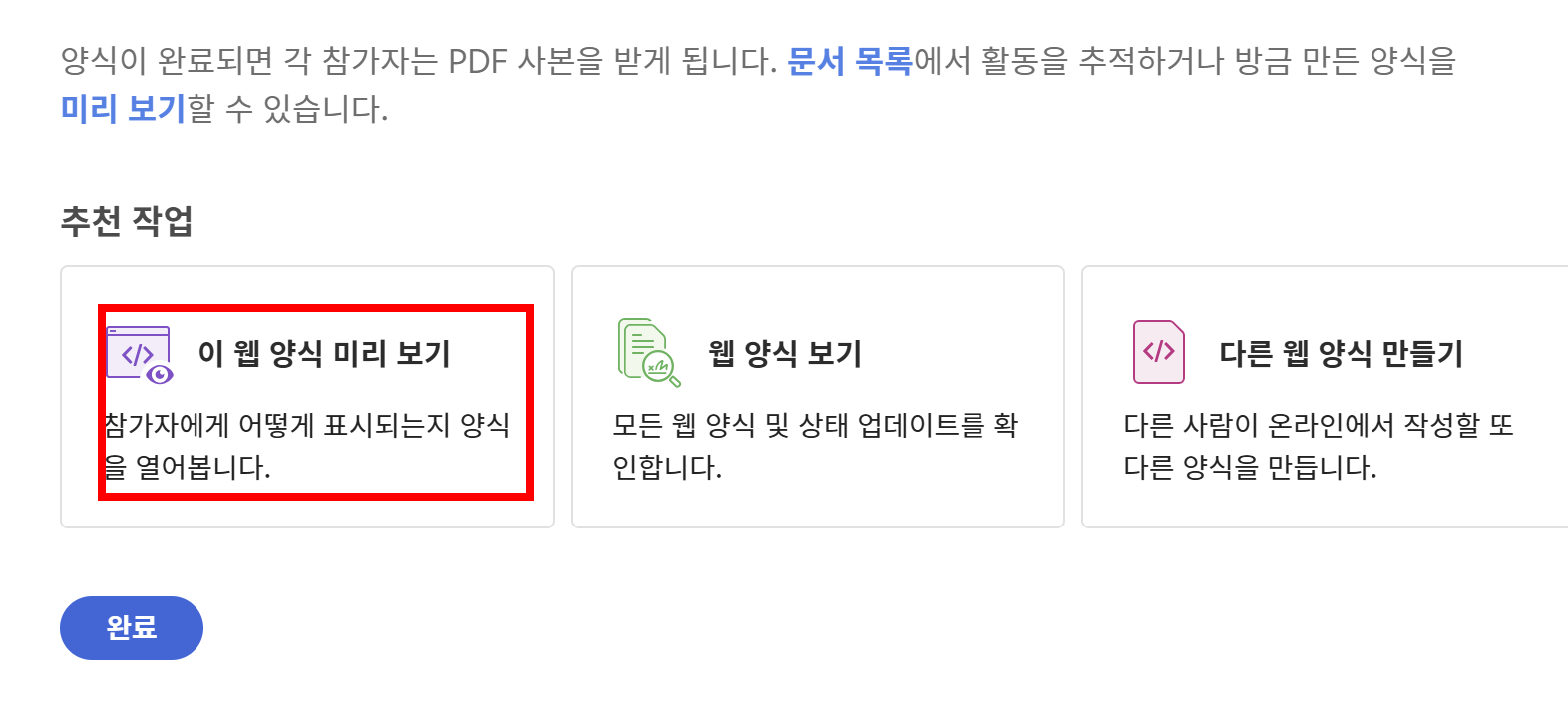The height and width of the screenshot is (701, 1568).
Task: Click description 참가자에게 어떻게 표시되는지 양식을 열어봅니다
Action: (307, 446)
